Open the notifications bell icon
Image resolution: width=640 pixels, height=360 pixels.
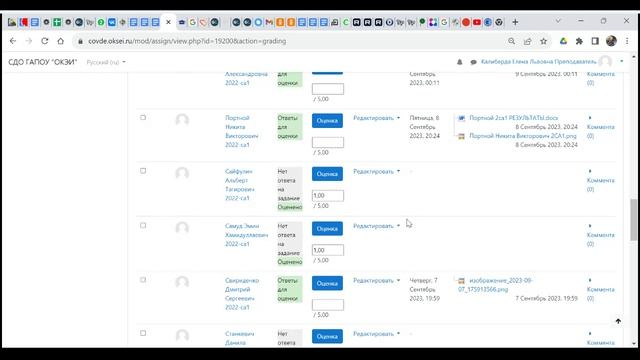click(460, 62)
